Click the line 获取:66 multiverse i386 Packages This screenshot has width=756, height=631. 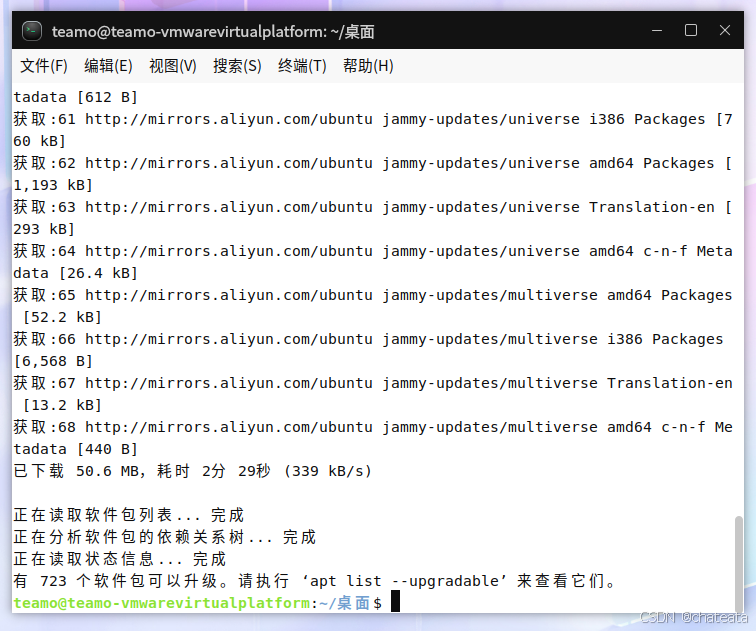coord(368,339)
